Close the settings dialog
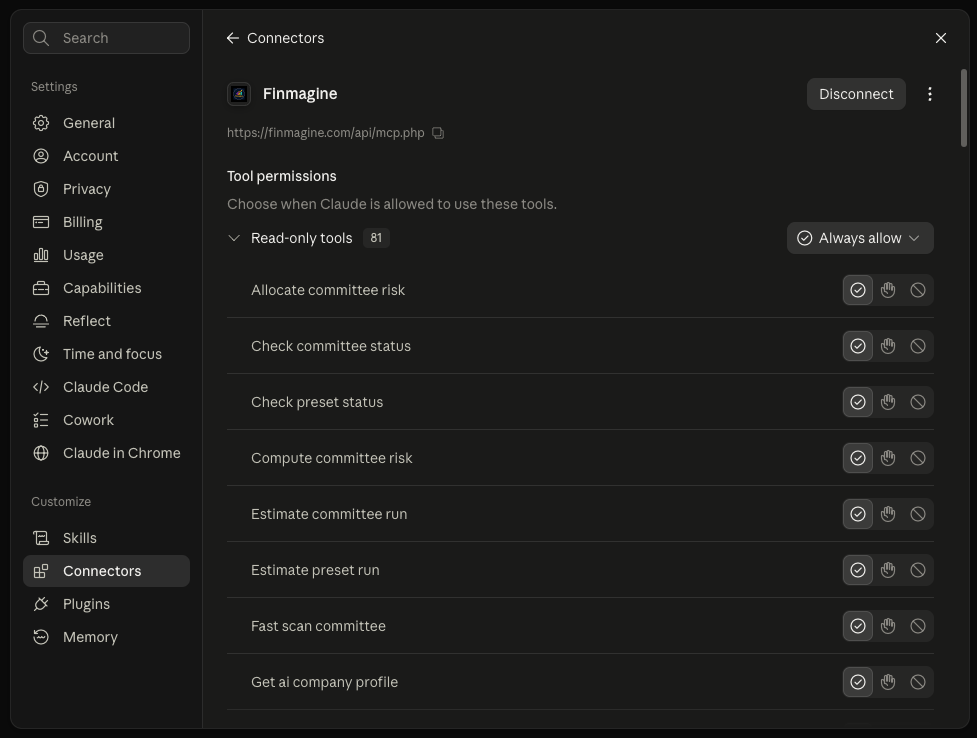The width and height of the screenshot is (977, 738). point(941,38)
